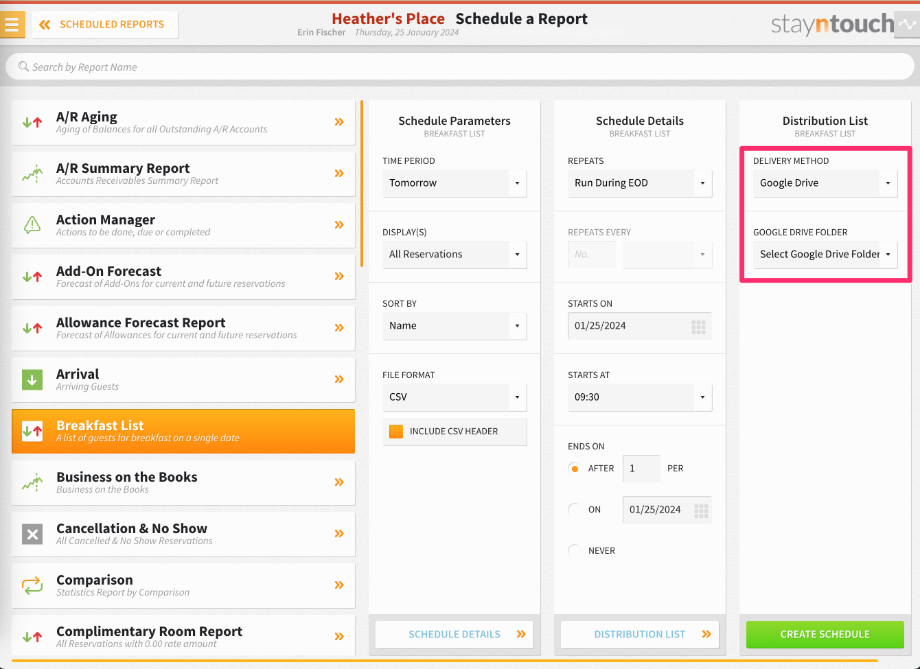Viewport: 920px width, 669px height.
Task: Open the Starts At time dropdown 09:30
Action: click(640, 397)
